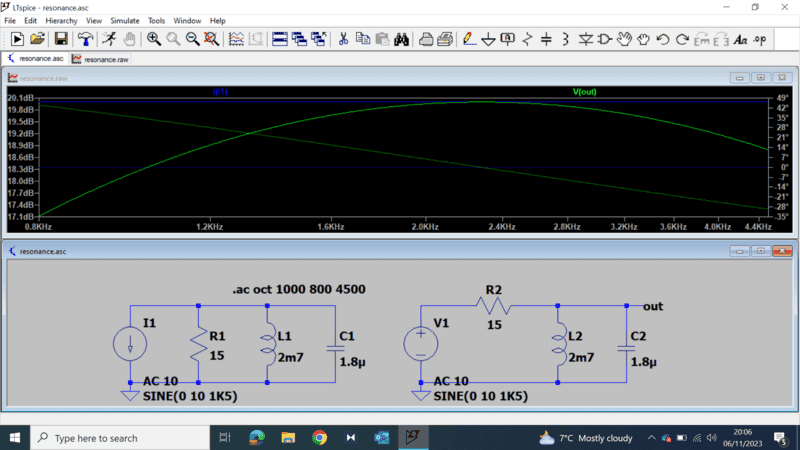Click the C2 value 1.8µ
800x450 pixels.
tap(643, 362)
